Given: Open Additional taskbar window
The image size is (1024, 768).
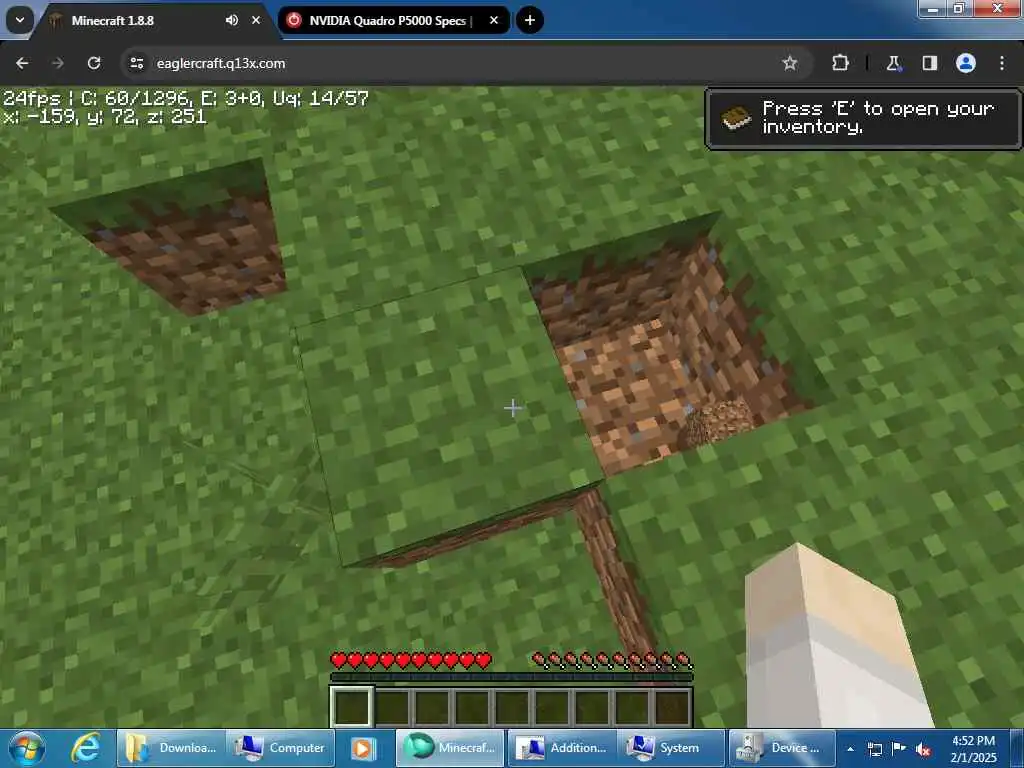Looking at the screenshot, I should (x=562, y=748).
